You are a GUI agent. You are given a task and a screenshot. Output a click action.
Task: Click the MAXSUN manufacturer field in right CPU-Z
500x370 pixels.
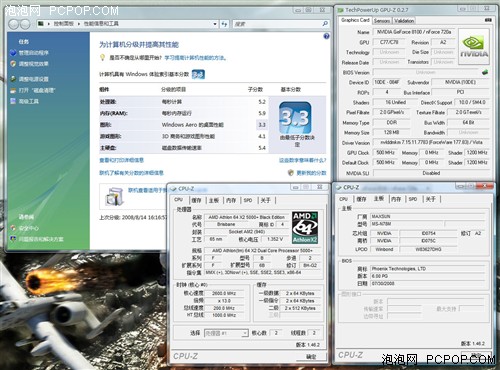(x=428, y=216)
